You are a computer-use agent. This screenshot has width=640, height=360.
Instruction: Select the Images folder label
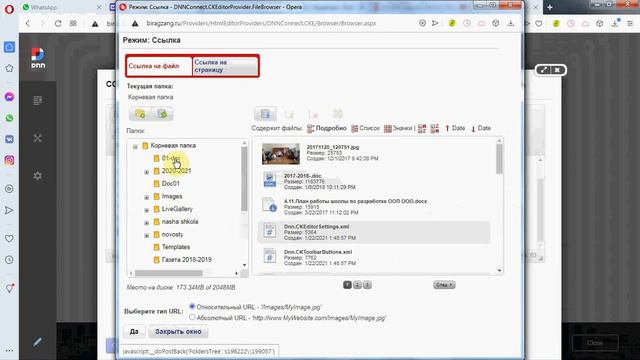coord(172,196)
